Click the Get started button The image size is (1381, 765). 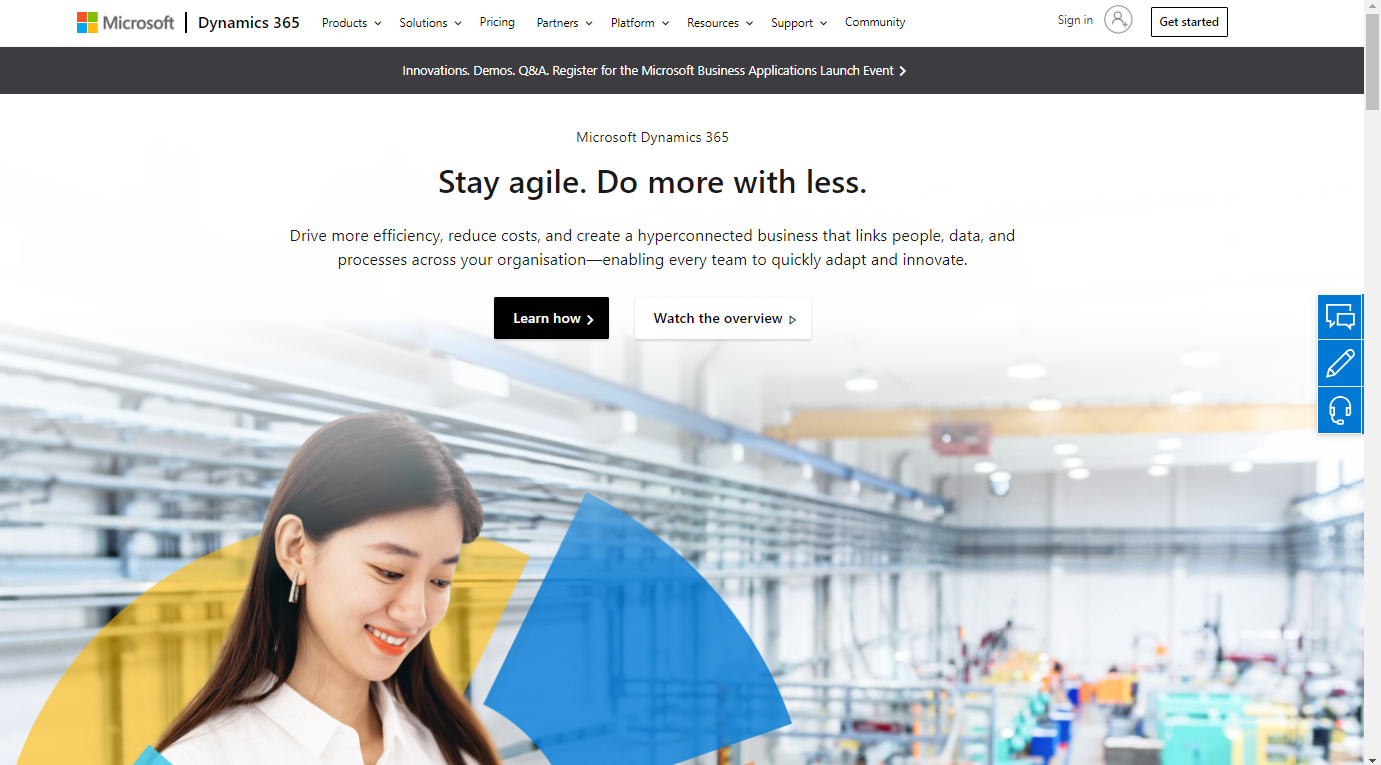point(1189,22)
